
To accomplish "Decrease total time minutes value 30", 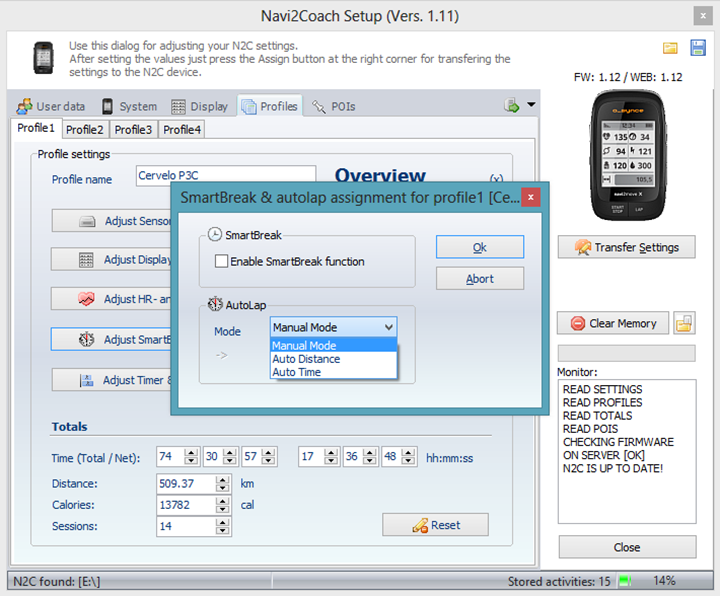I will [230, 461].
